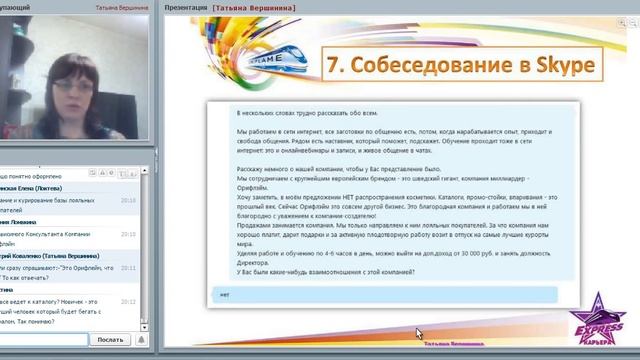Click the 'Презентация' panel header

pyautogui.click(x=186, y=7)
